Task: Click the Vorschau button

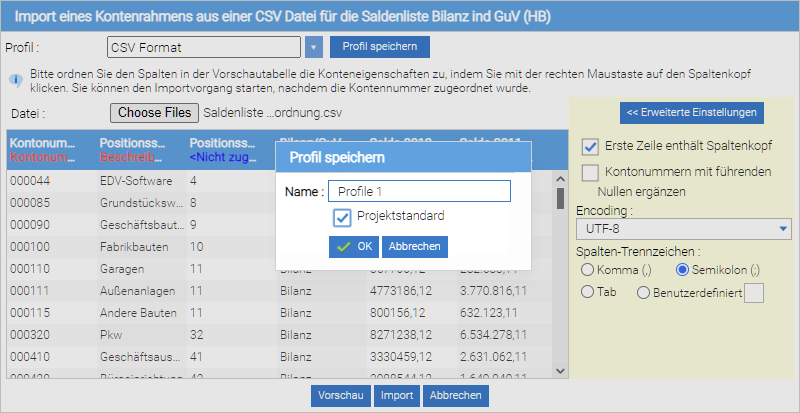Action: (x=341, y=396)
